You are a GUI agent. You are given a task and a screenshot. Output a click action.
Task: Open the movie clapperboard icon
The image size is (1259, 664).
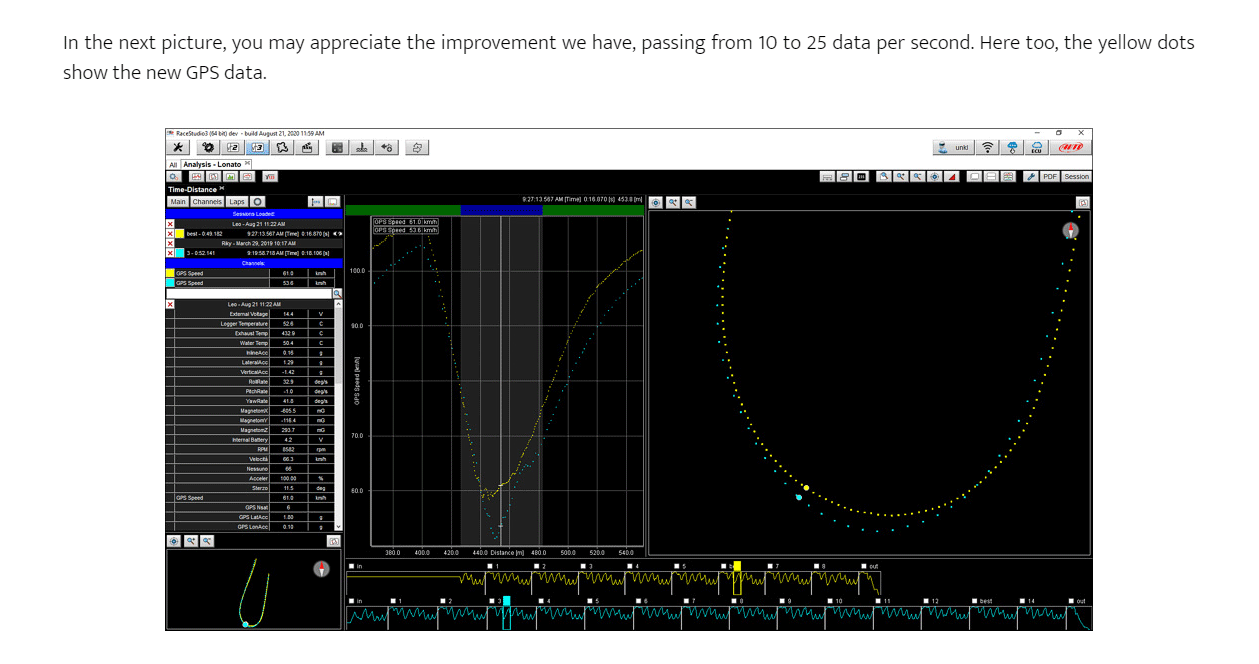click(307, 147)
